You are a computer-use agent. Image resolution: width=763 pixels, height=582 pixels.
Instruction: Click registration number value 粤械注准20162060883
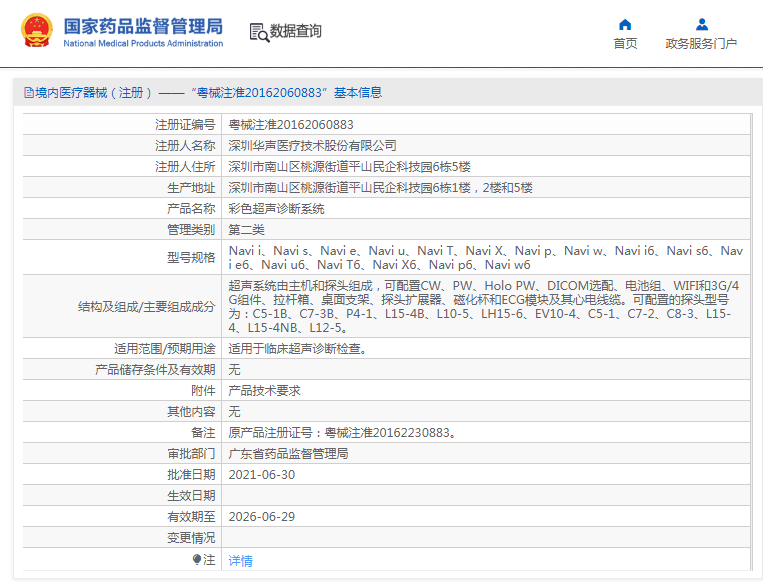tap(291, 125)
